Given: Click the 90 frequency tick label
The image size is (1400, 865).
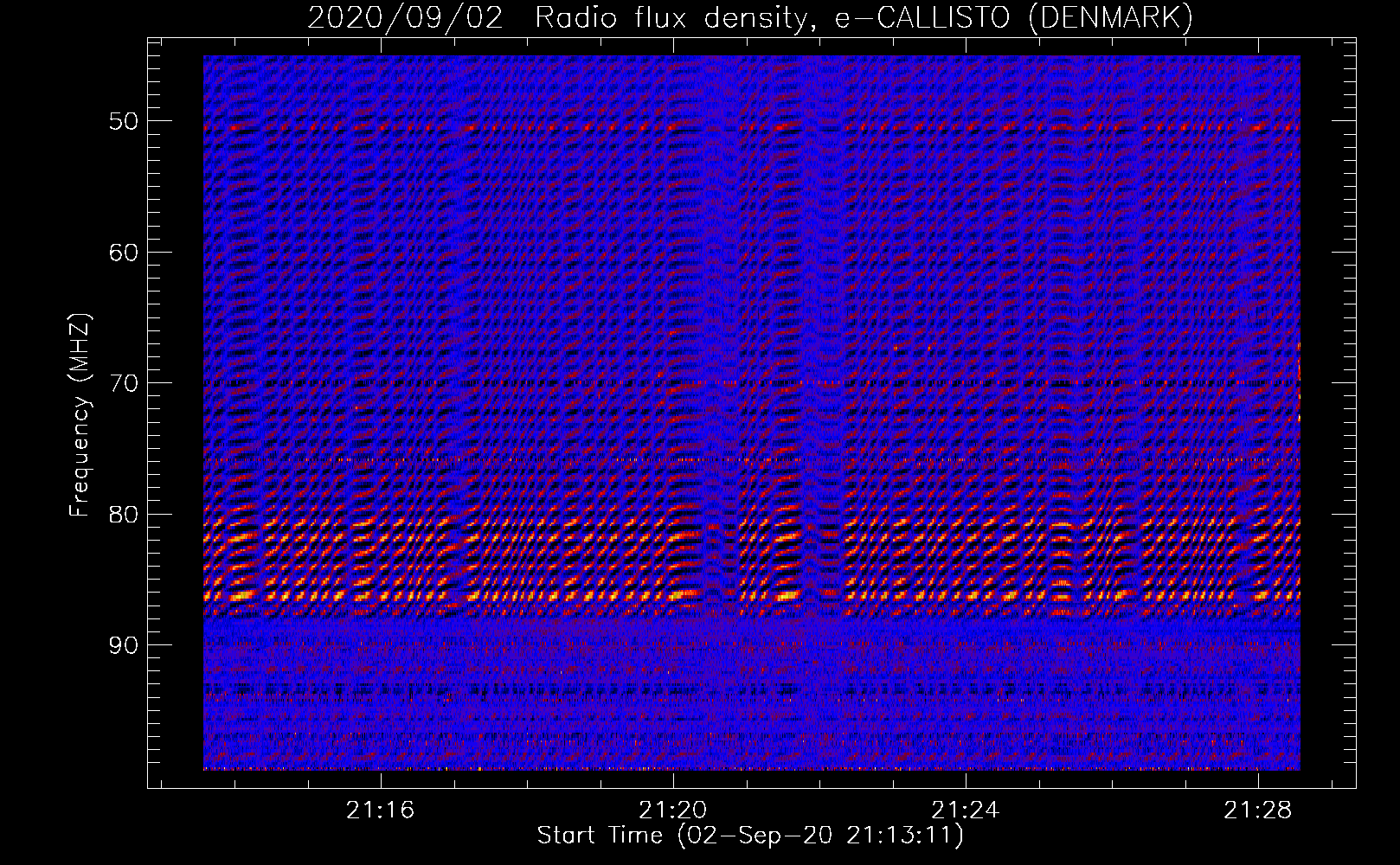Looking at the screenshot, I should [124, 645].
